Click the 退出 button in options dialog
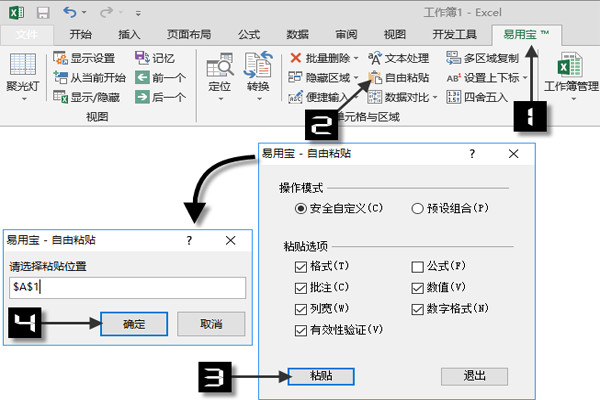The height and width of the screenshot is (400, 600). coord(474,376)
